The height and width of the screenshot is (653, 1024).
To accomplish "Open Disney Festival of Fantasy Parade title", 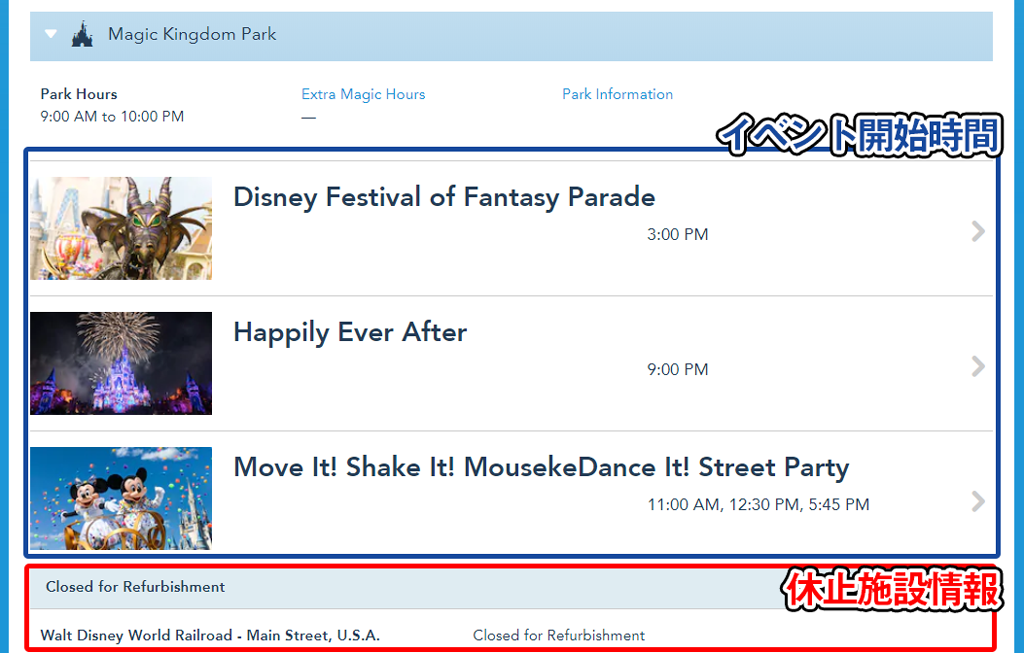I will [x=444, y=197].
